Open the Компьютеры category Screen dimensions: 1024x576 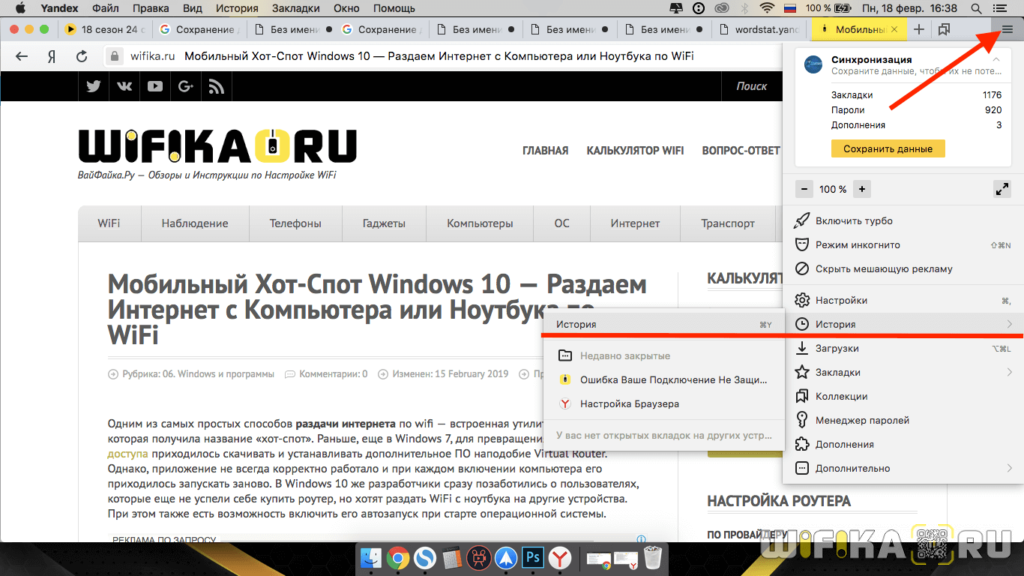click(x=480, y=223)
